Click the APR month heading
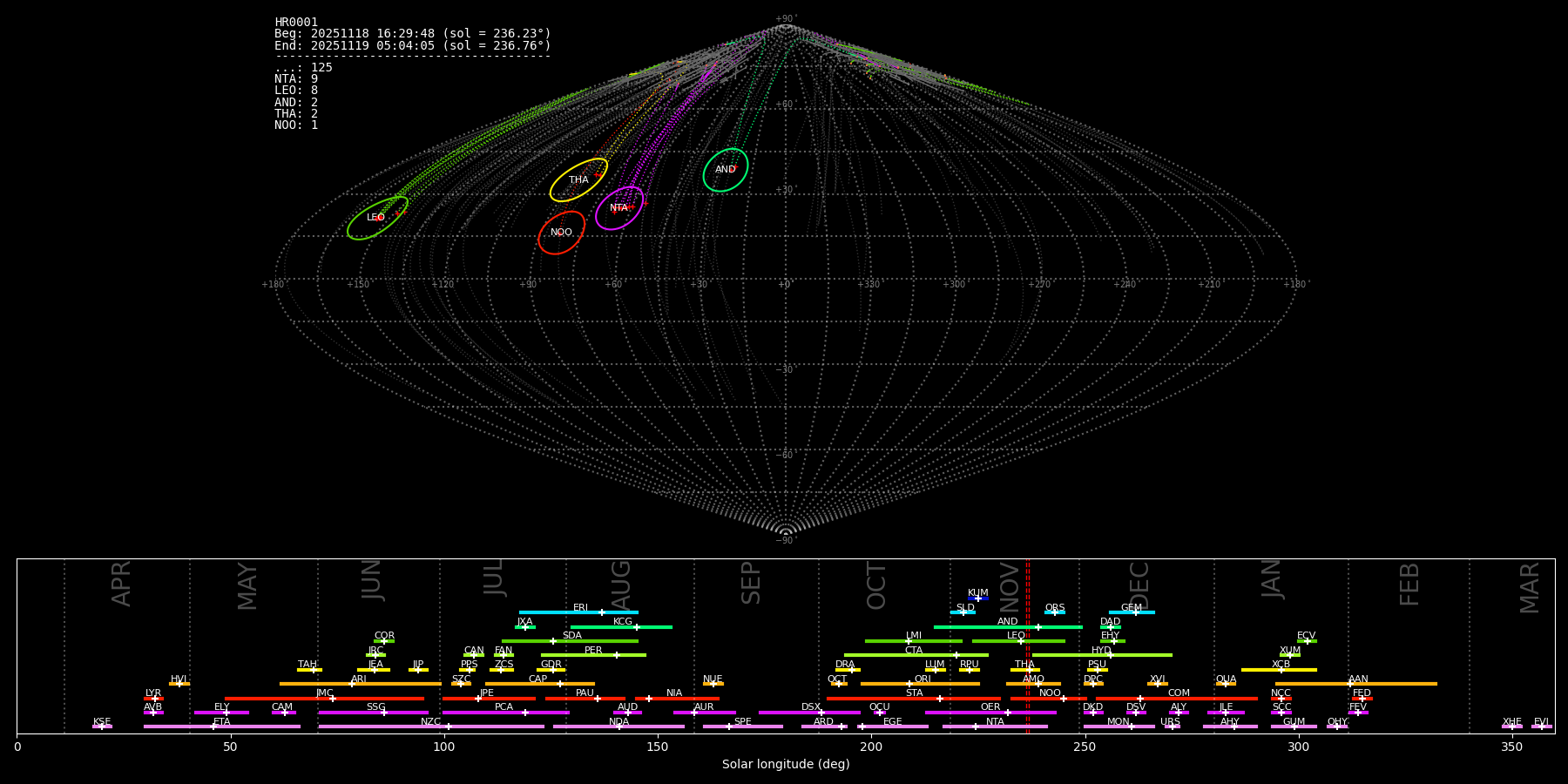The width and height of the screenshot is (1568, 784). pyautogui.click(x=121, y=584)
